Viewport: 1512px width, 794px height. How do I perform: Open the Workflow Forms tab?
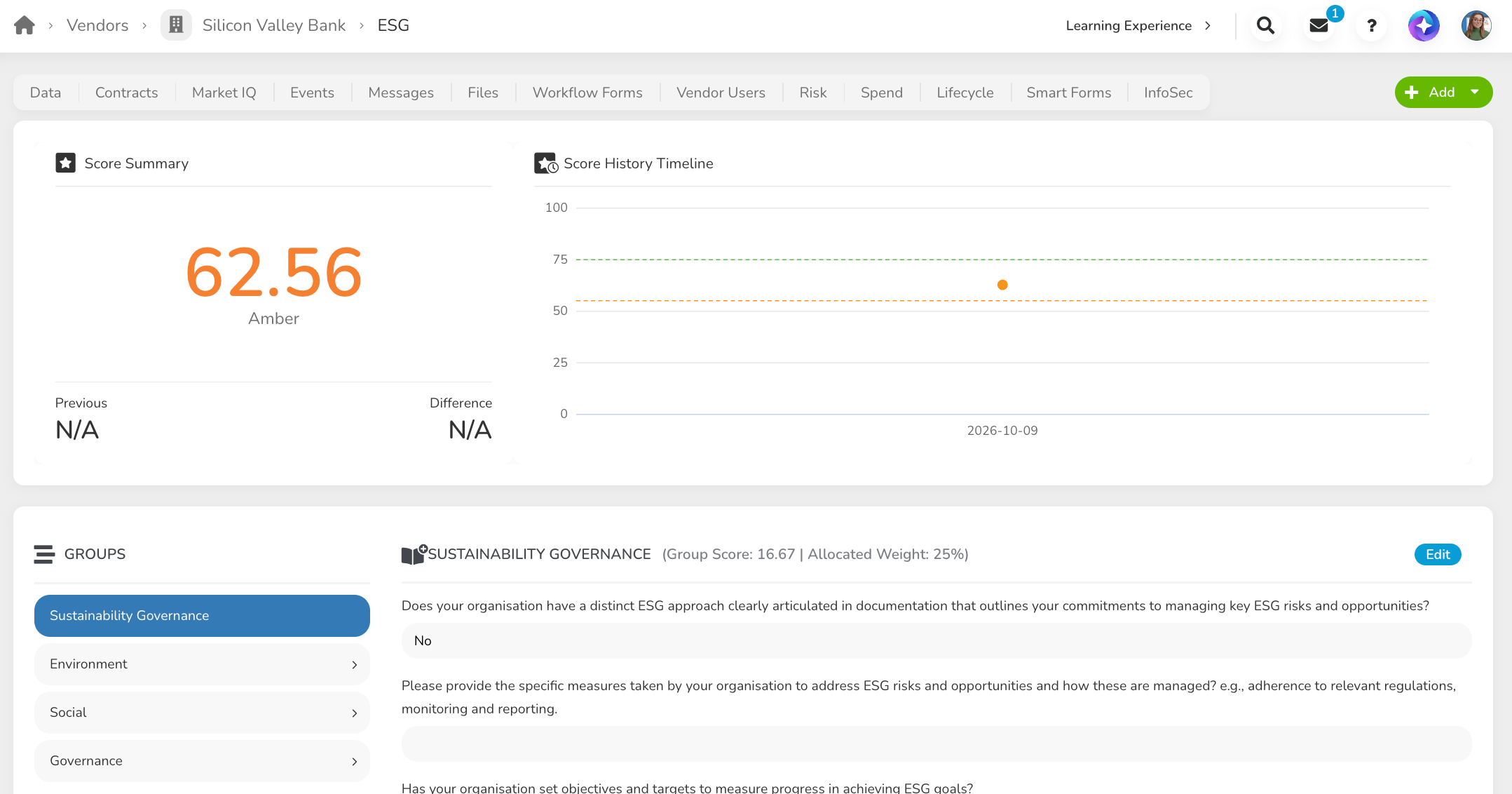coord(587,93)
